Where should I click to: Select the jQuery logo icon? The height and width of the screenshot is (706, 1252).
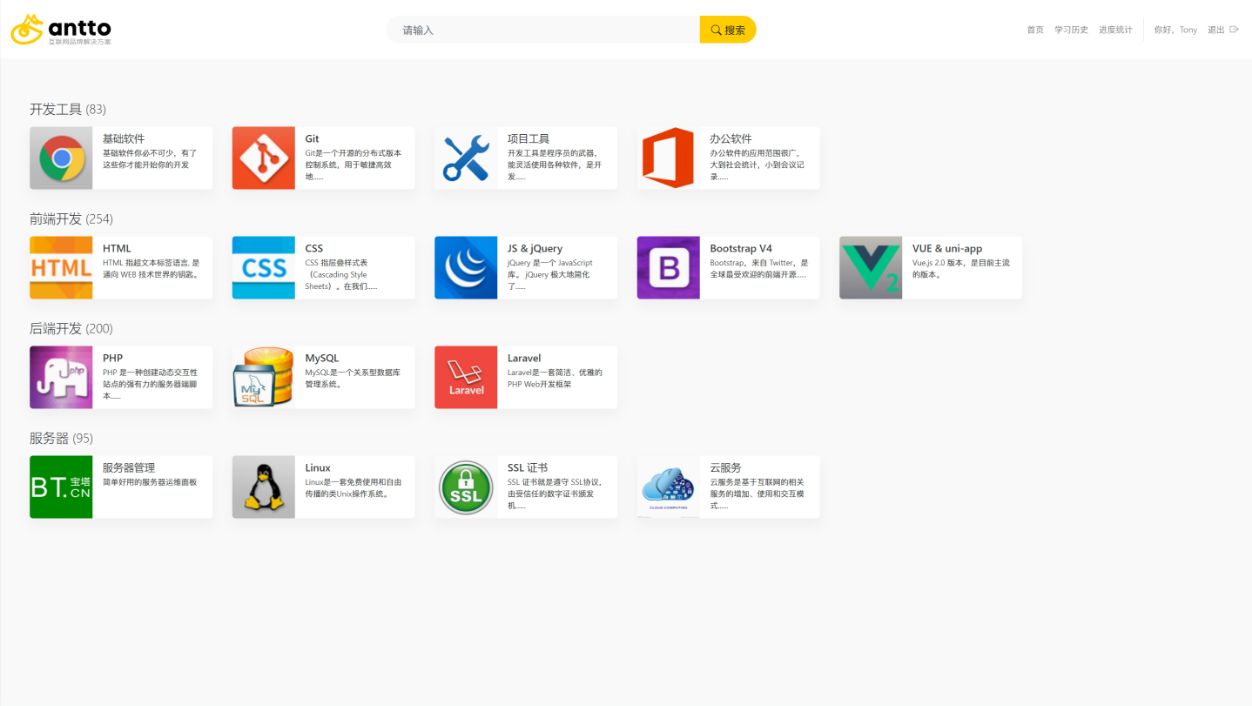click(466, 268)
